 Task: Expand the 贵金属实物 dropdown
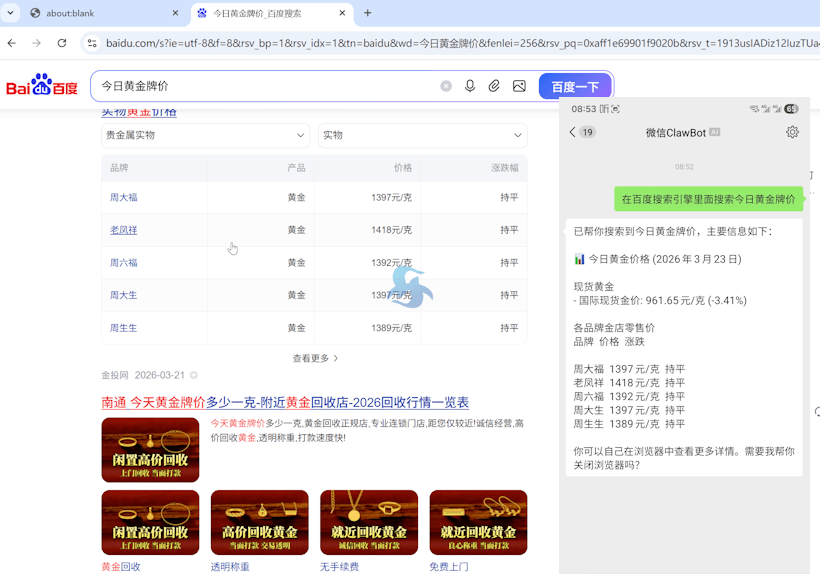point(206,135)
